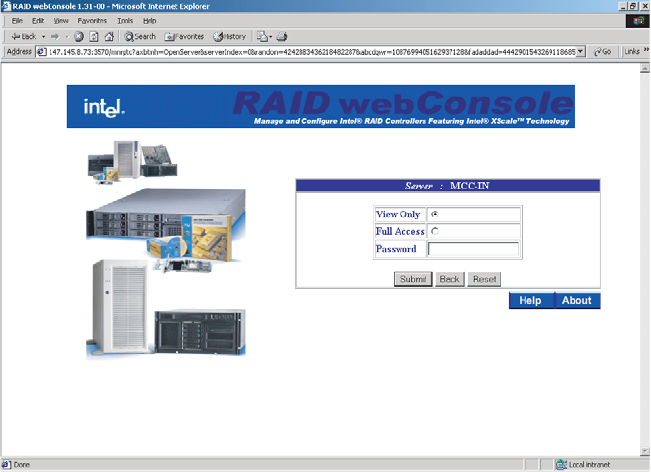Open the File menu
This screenshot has width=651, height=472.
pos(17,20)
